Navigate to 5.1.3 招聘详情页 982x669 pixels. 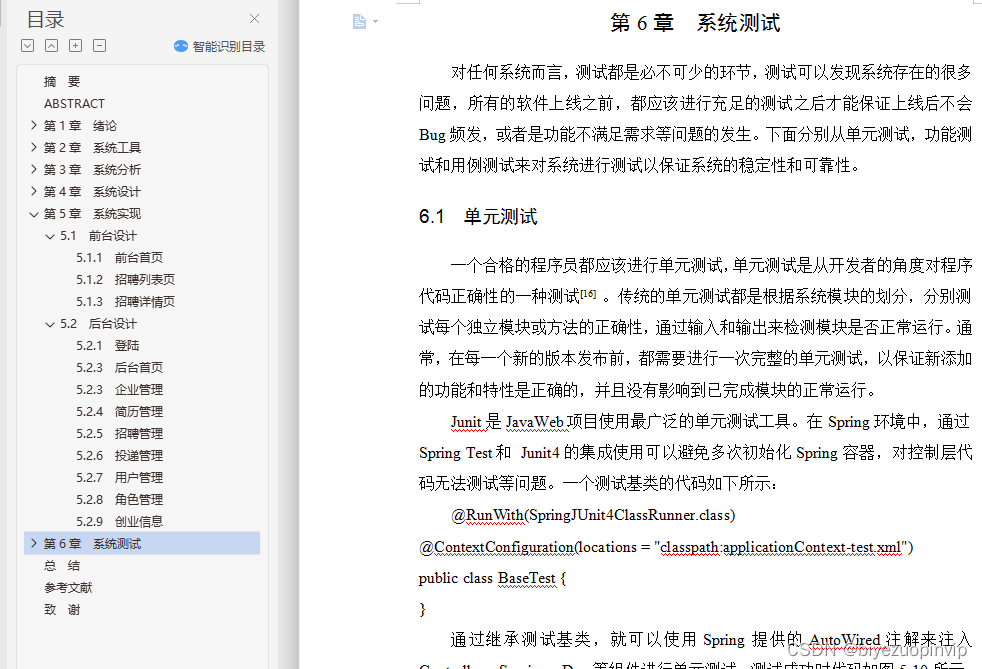(x=125, y=301)
